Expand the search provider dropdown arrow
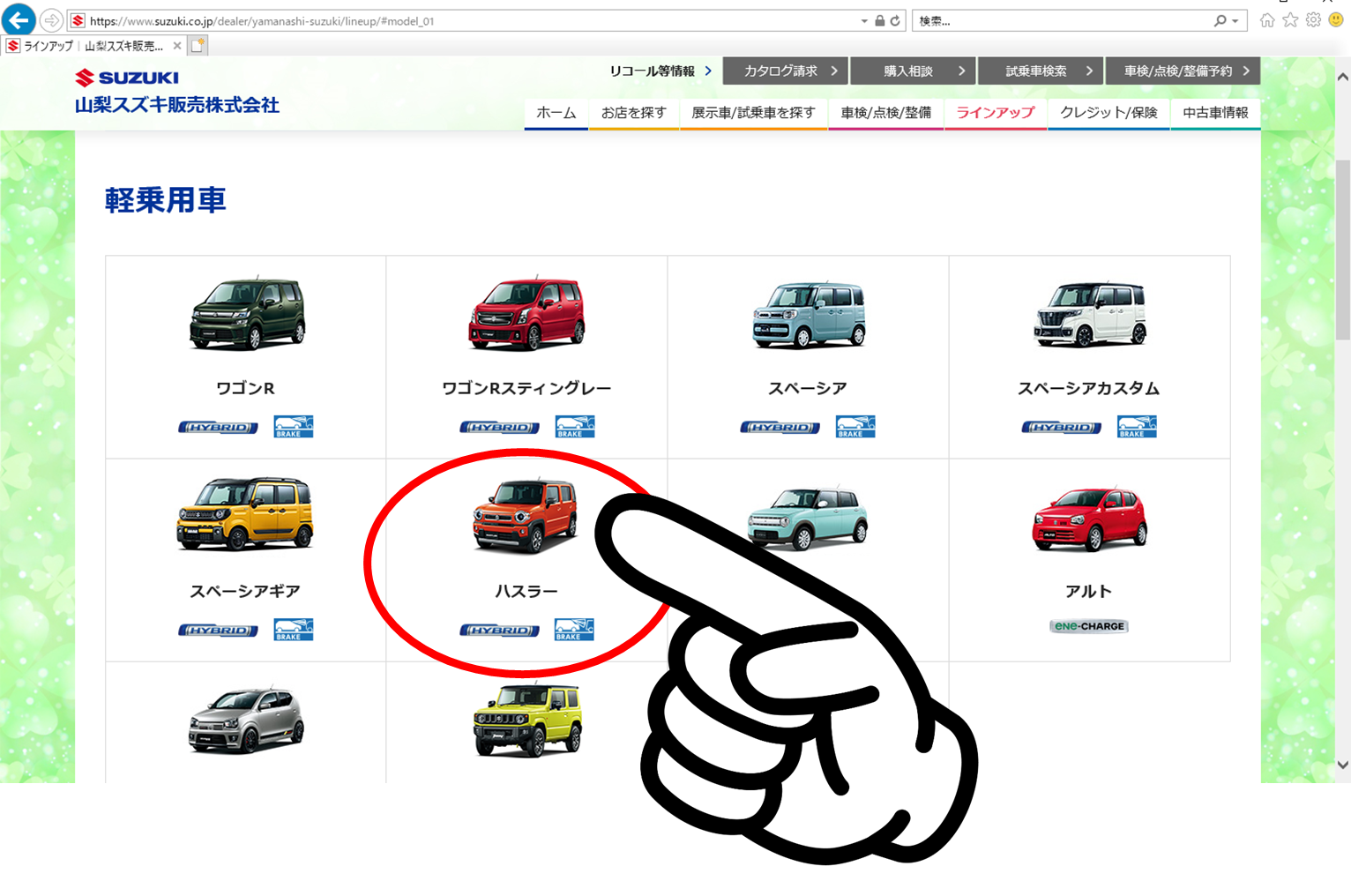This screenshot has width=1351, height=896. point(1235,20)
